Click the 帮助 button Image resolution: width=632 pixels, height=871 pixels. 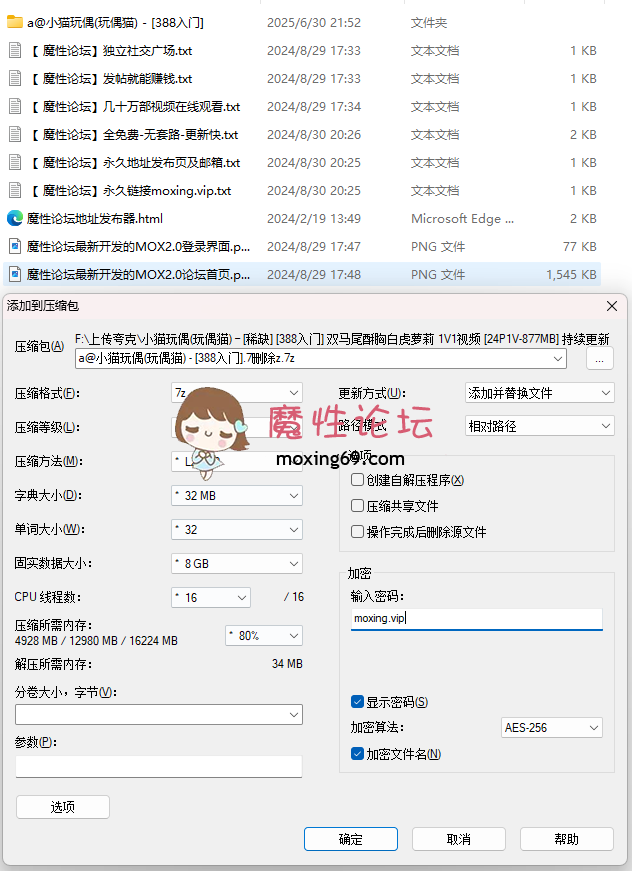[x=566, y=839]
